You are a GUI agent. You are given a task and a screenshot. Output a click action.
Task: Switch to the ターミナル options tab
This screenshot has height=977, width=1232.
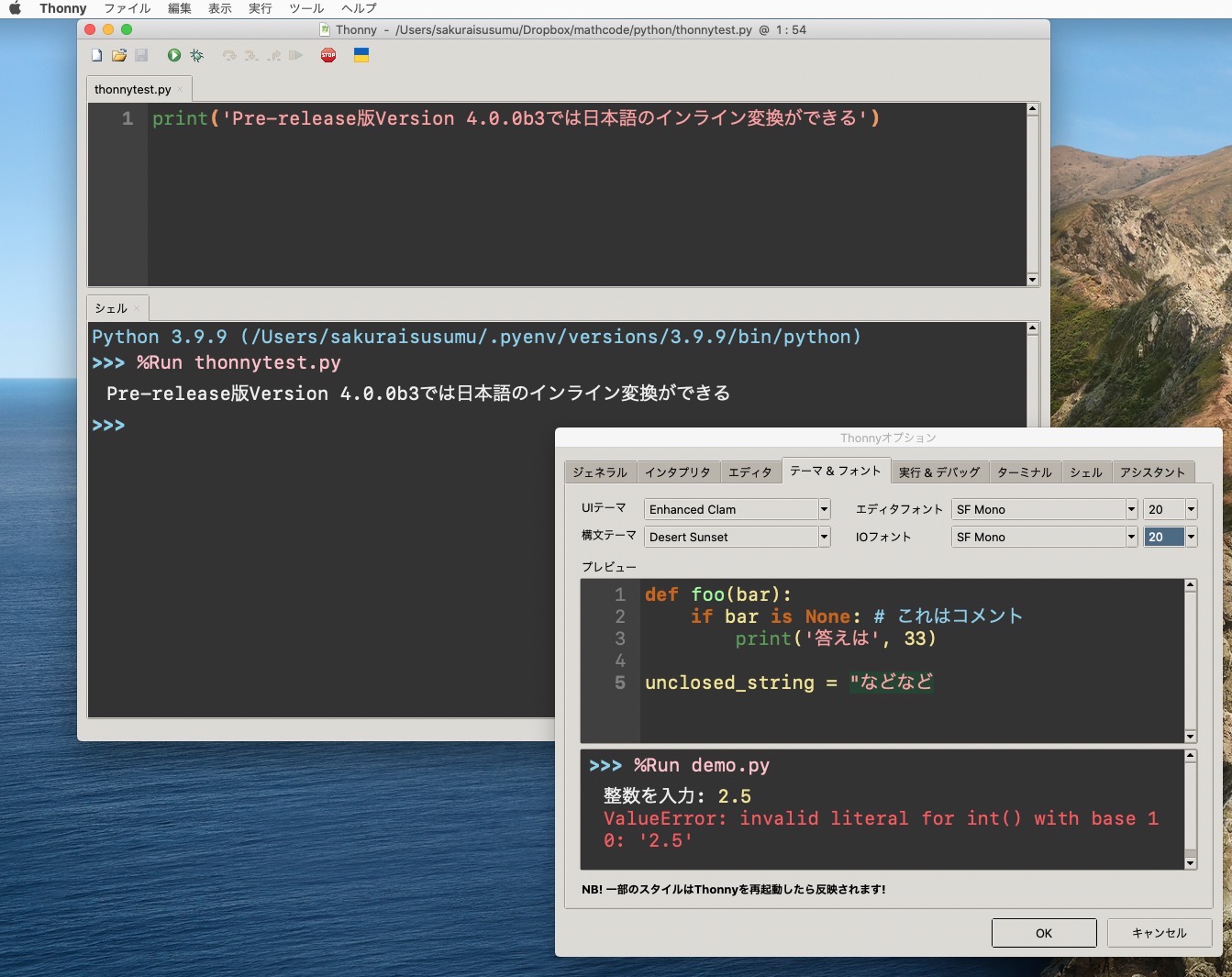pyautogui.click(x=1025, y=472)
